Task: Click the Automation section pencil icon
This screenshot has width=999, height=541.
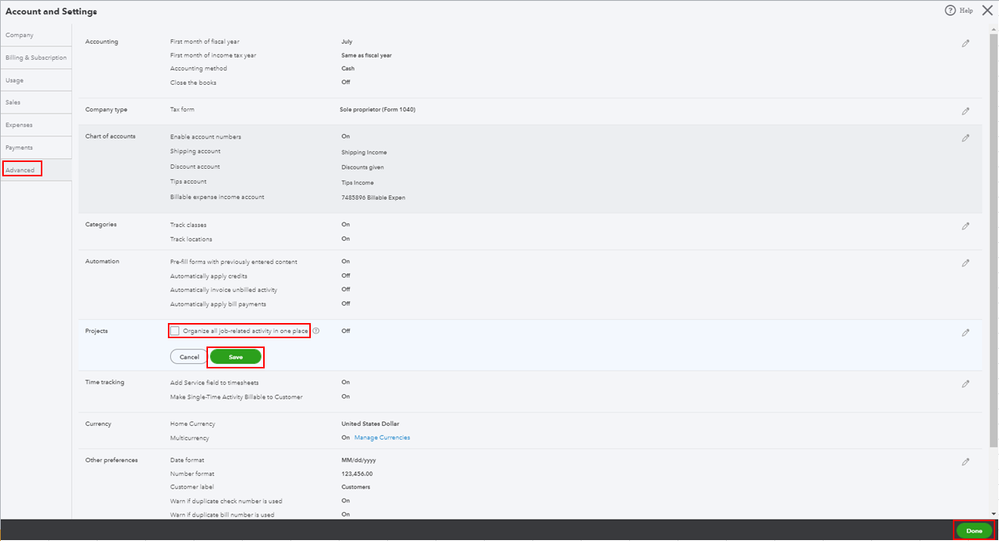Action: coord(965,263)
